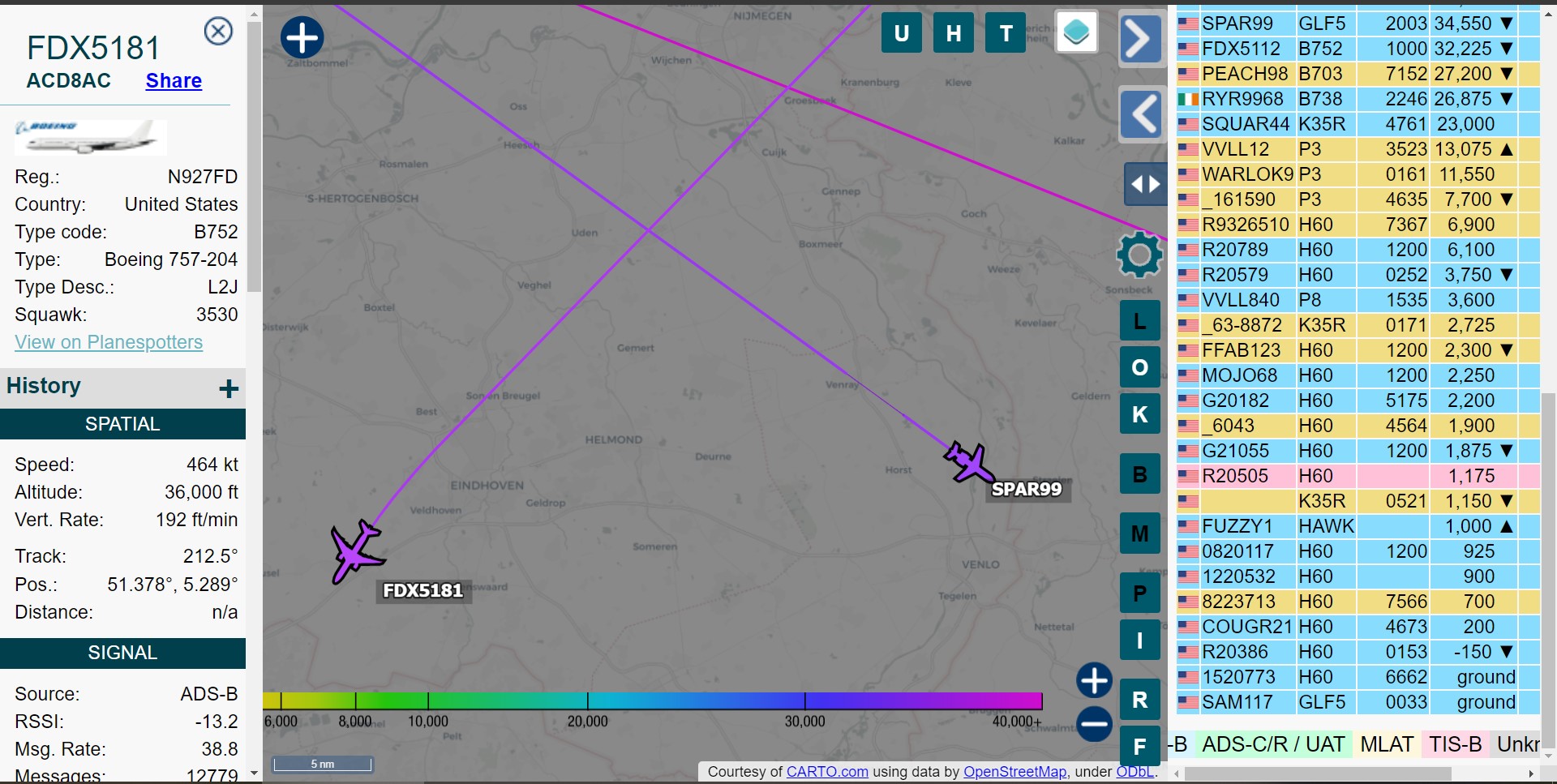
Task: Select VVLL840 row in aircraft table
Action: (x=1358, y=300)
